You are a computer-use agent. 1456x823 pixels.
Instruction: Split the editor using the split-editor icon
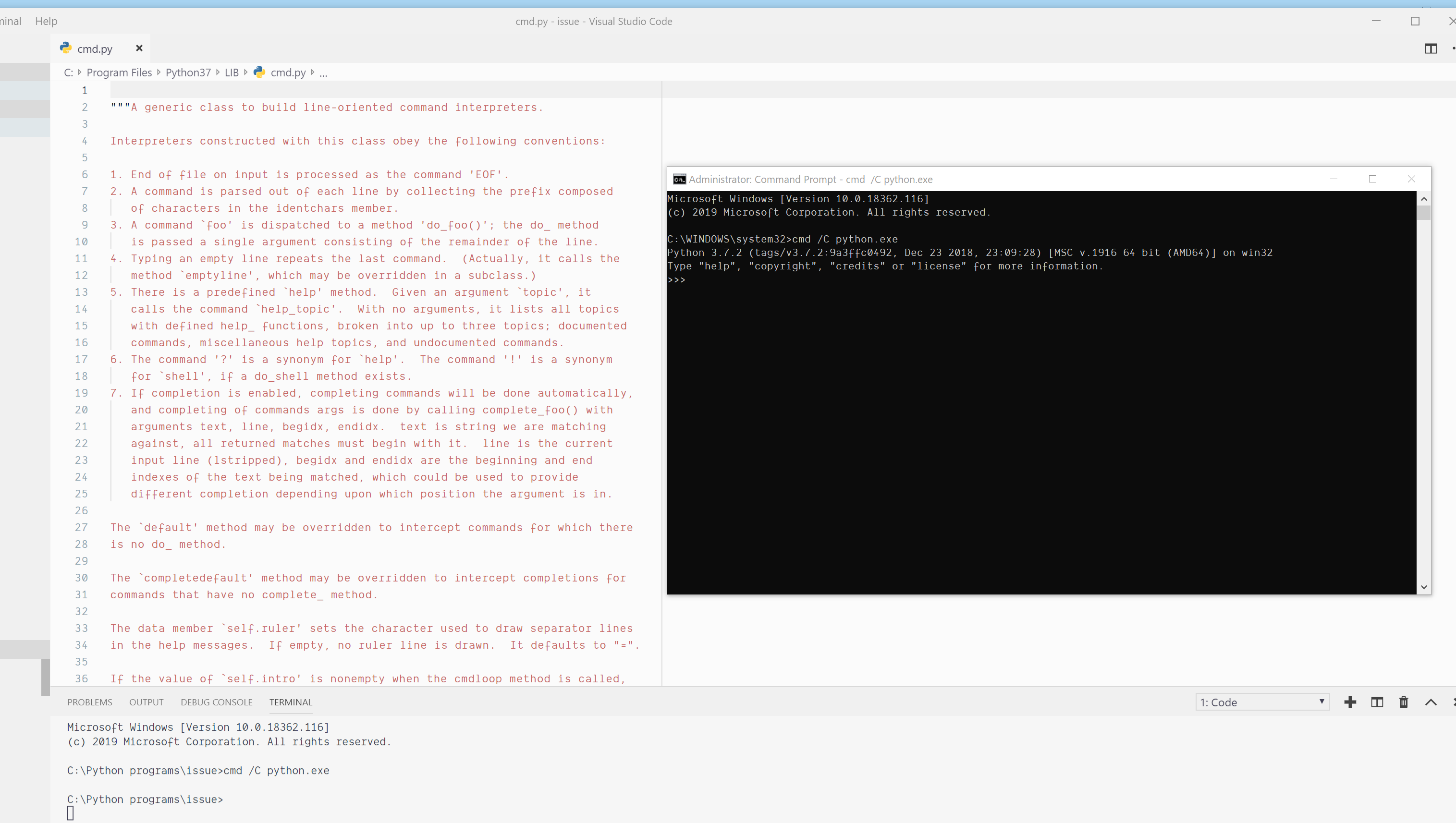[1431, 48]
